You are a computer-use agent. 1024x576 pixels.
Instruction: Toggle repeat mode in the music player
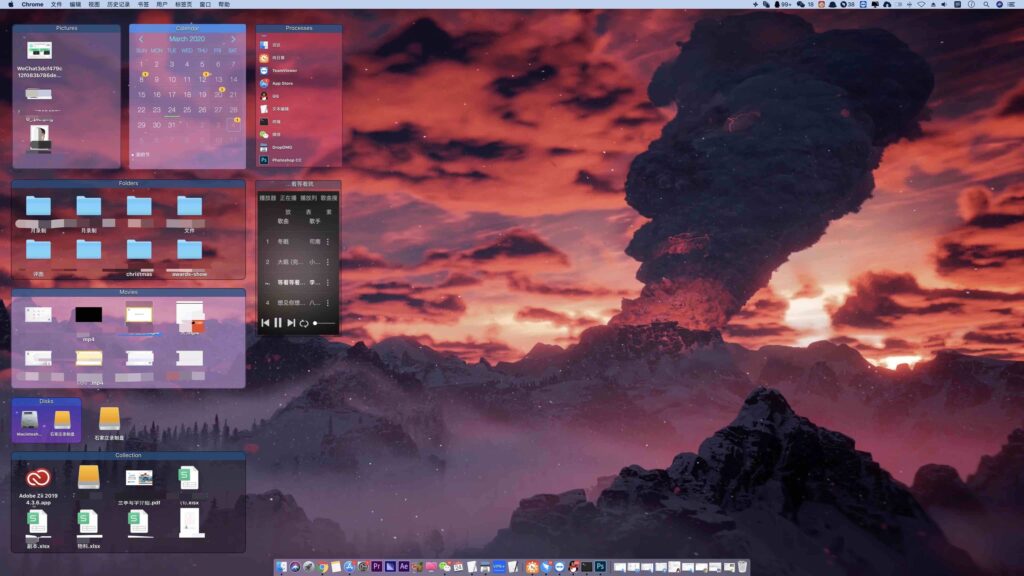point(304,323)
